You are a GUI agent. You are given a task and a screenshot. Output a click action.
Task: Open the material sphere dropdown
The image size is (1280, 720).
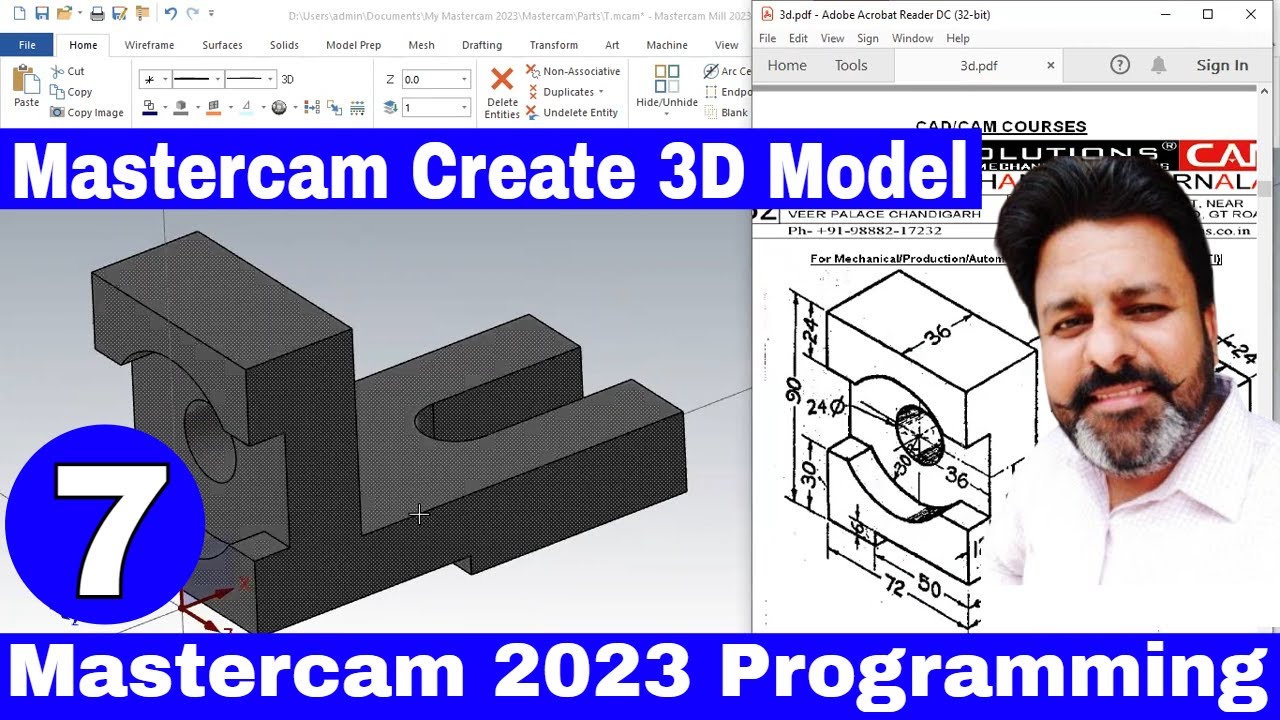(x=295, y=107)
